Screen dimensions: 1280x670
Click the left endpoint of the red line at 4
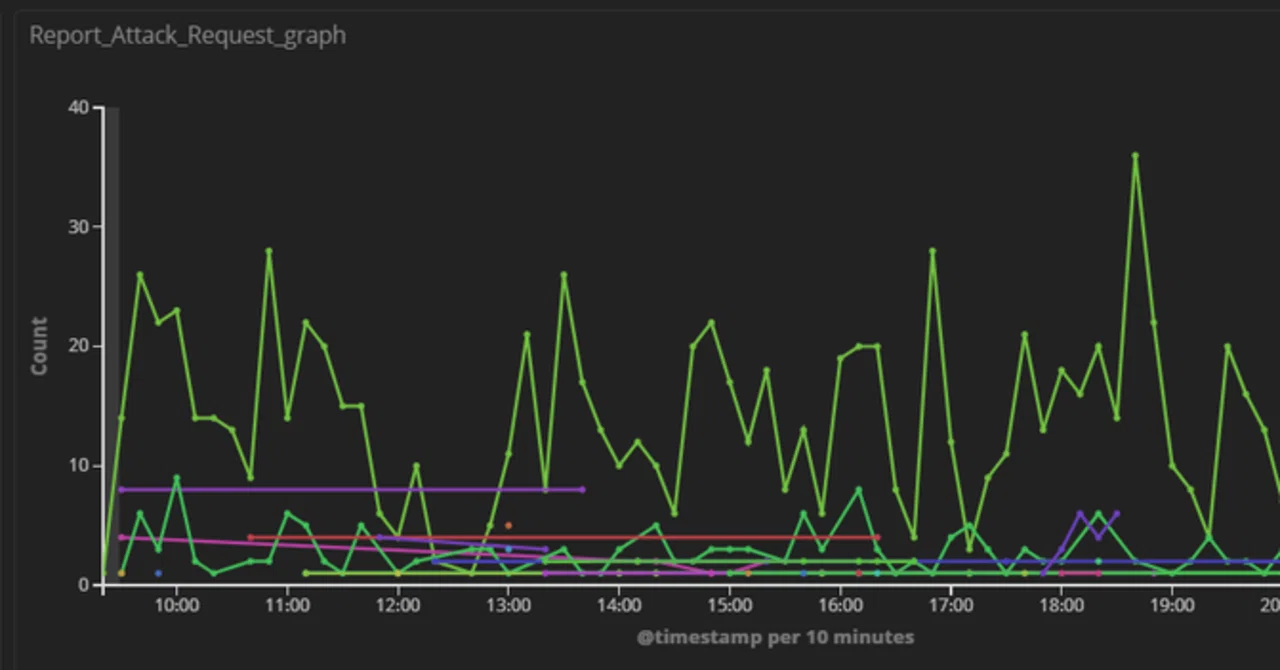[x=250, y=538]
